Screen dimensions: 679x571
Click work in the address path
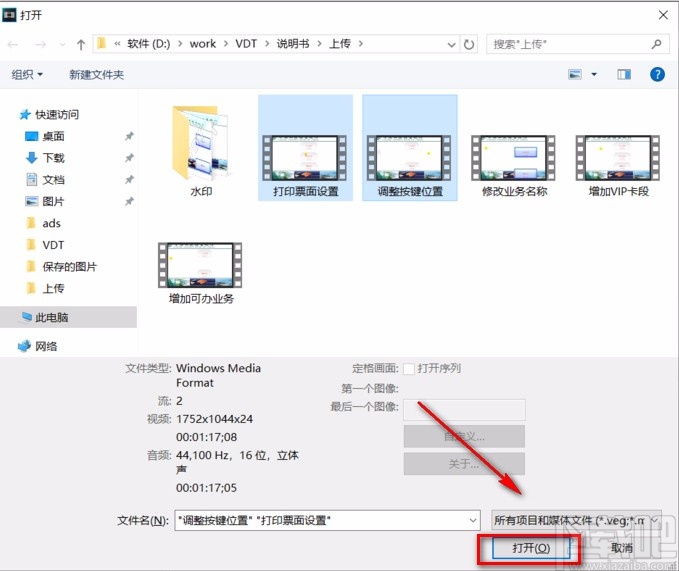pos(203,44)
